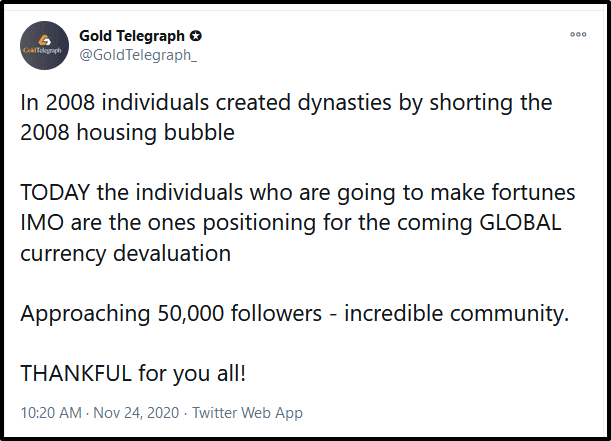Click the Gold Telegraph profile avatar

(44, 46)
